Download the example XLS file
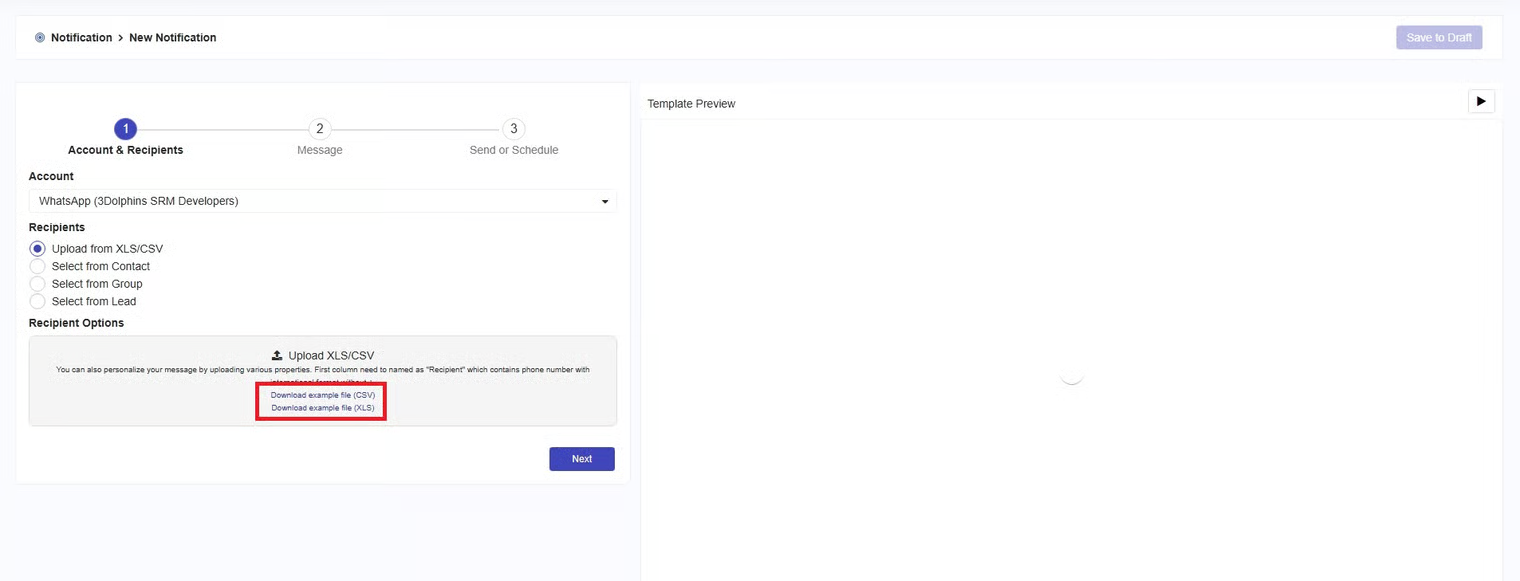The height and width of the screenshot is (581, 1520). (x=322, y=408)
